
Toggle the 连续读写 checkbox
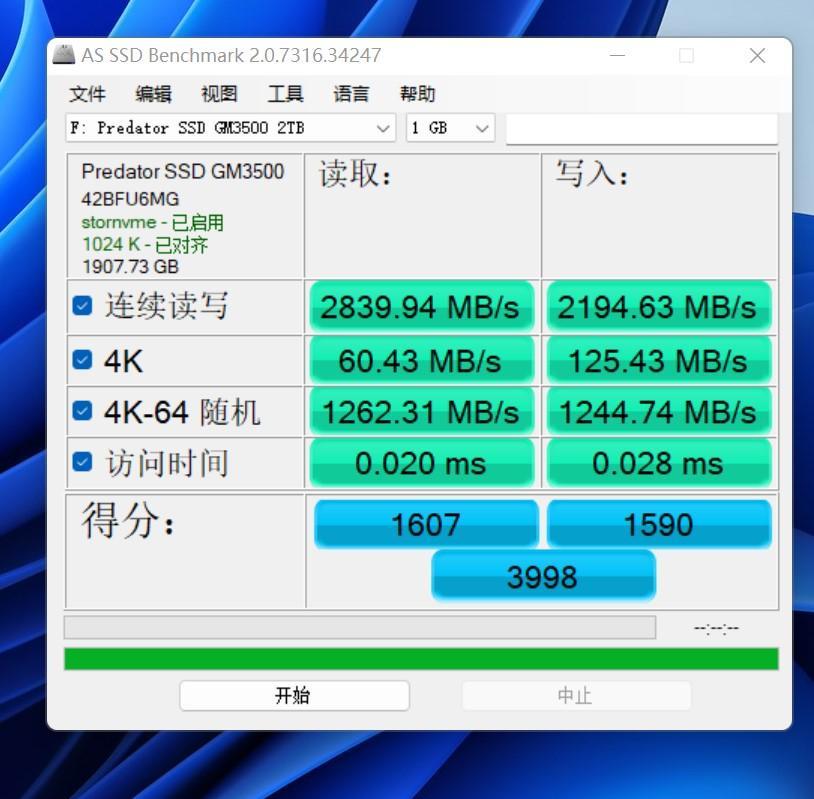click(82, 306)
